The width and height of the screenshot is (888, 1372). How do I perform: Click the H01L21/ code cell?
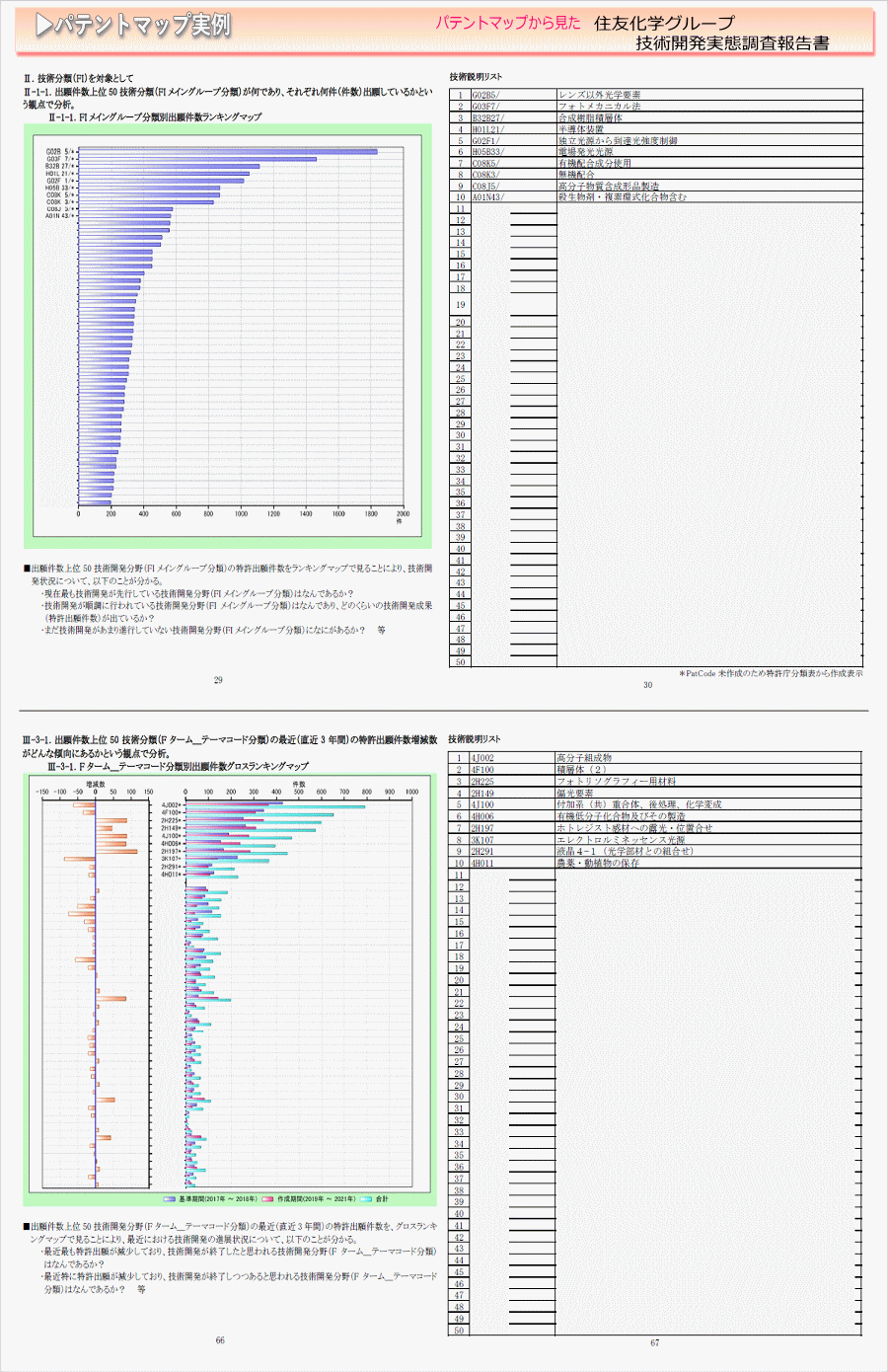coord(513,129)
